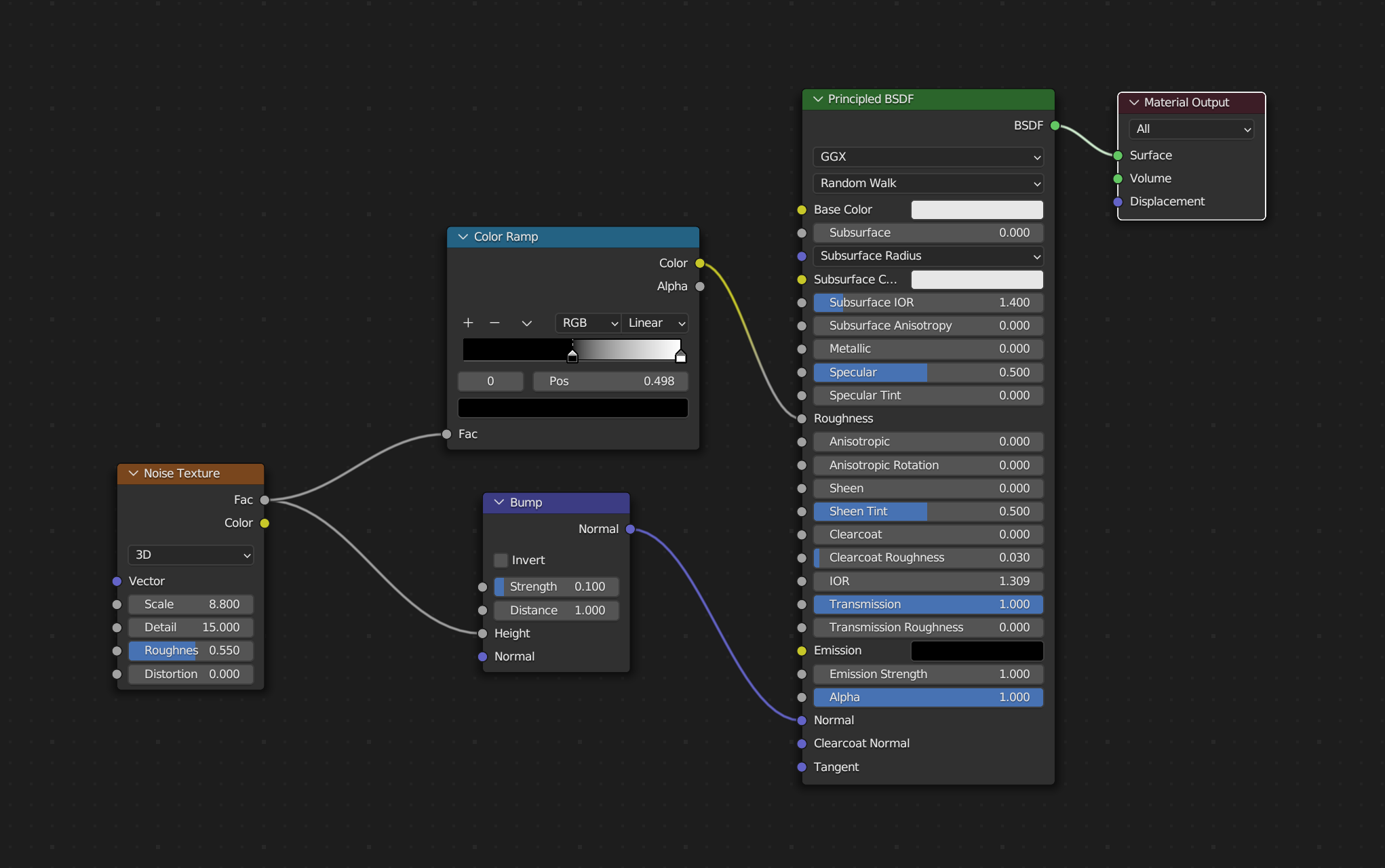
Task: Click the Color Ramp Pos field
Action: 610,382
